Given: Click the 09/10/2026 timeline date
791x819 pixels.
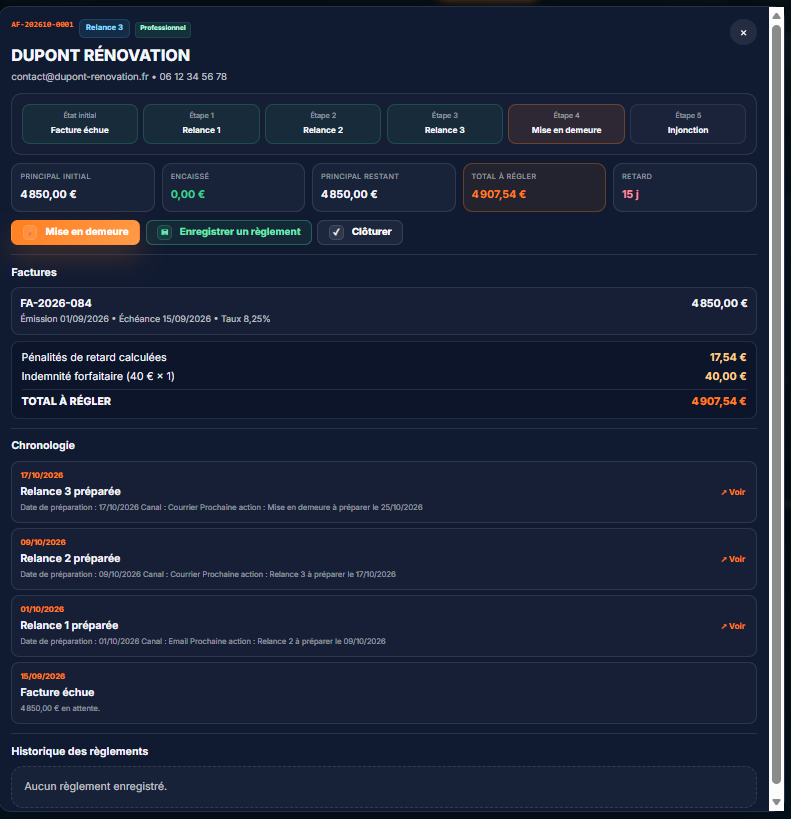Looking at the screenshot, I should pyautogui.click(x=43, y=542).
